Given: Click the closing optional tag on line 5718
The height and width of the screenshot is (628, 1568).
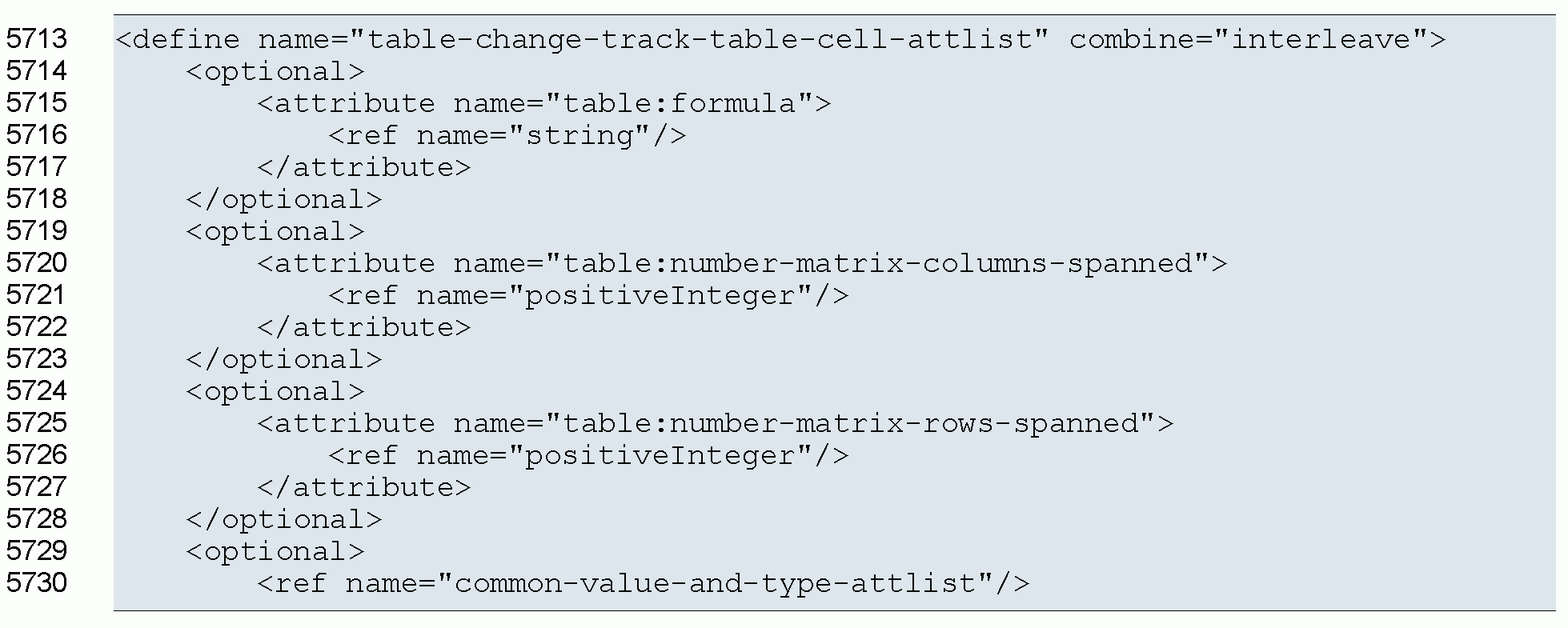Looking at the screenshot, I should (x=284, y=199).
